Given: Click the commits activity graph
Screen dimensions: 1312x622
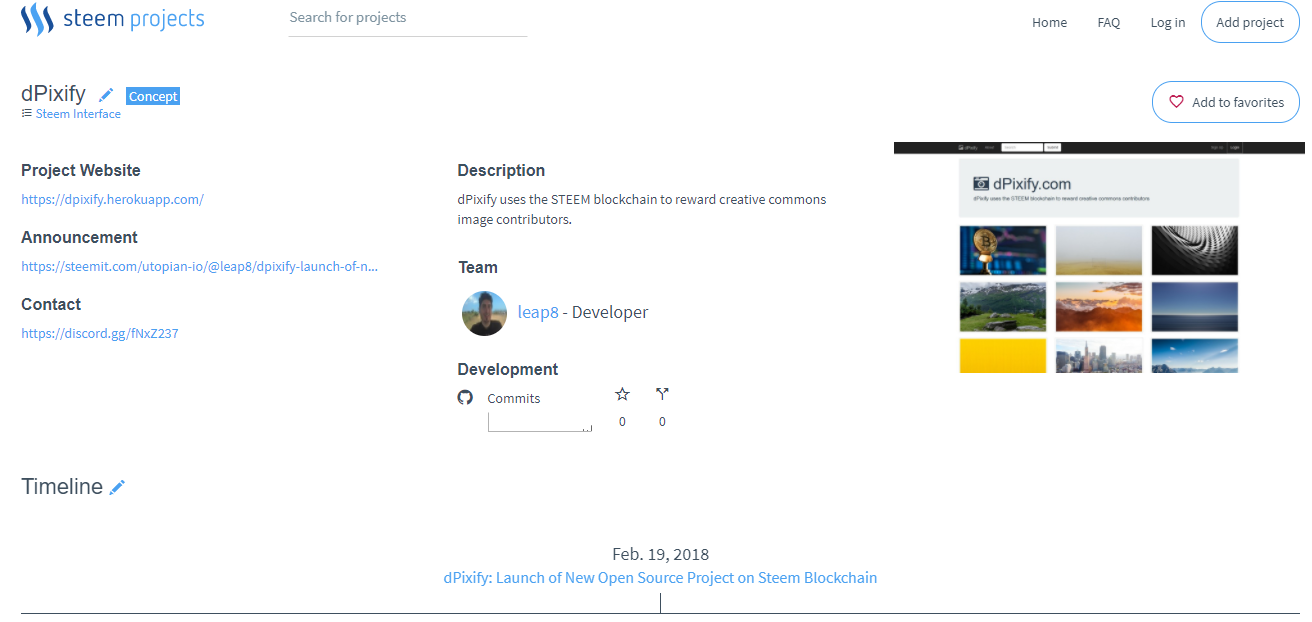Looking at the screenshot, I should 540,422.
